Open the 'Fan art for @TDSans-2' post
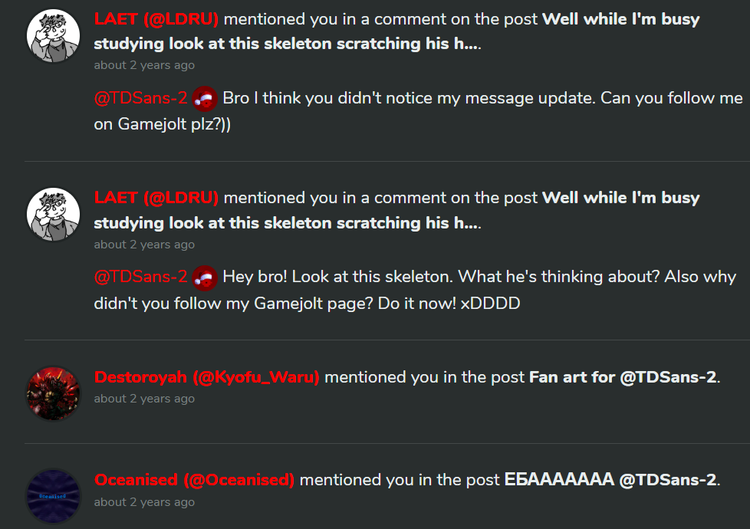Screen dimensions: 750x529 click(624, 377)
